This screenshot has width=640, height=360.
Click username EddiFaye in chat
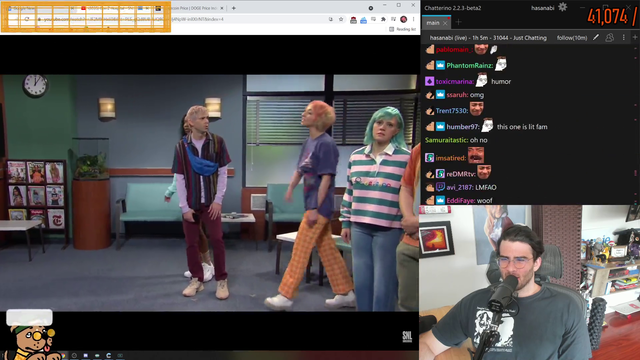461,200
